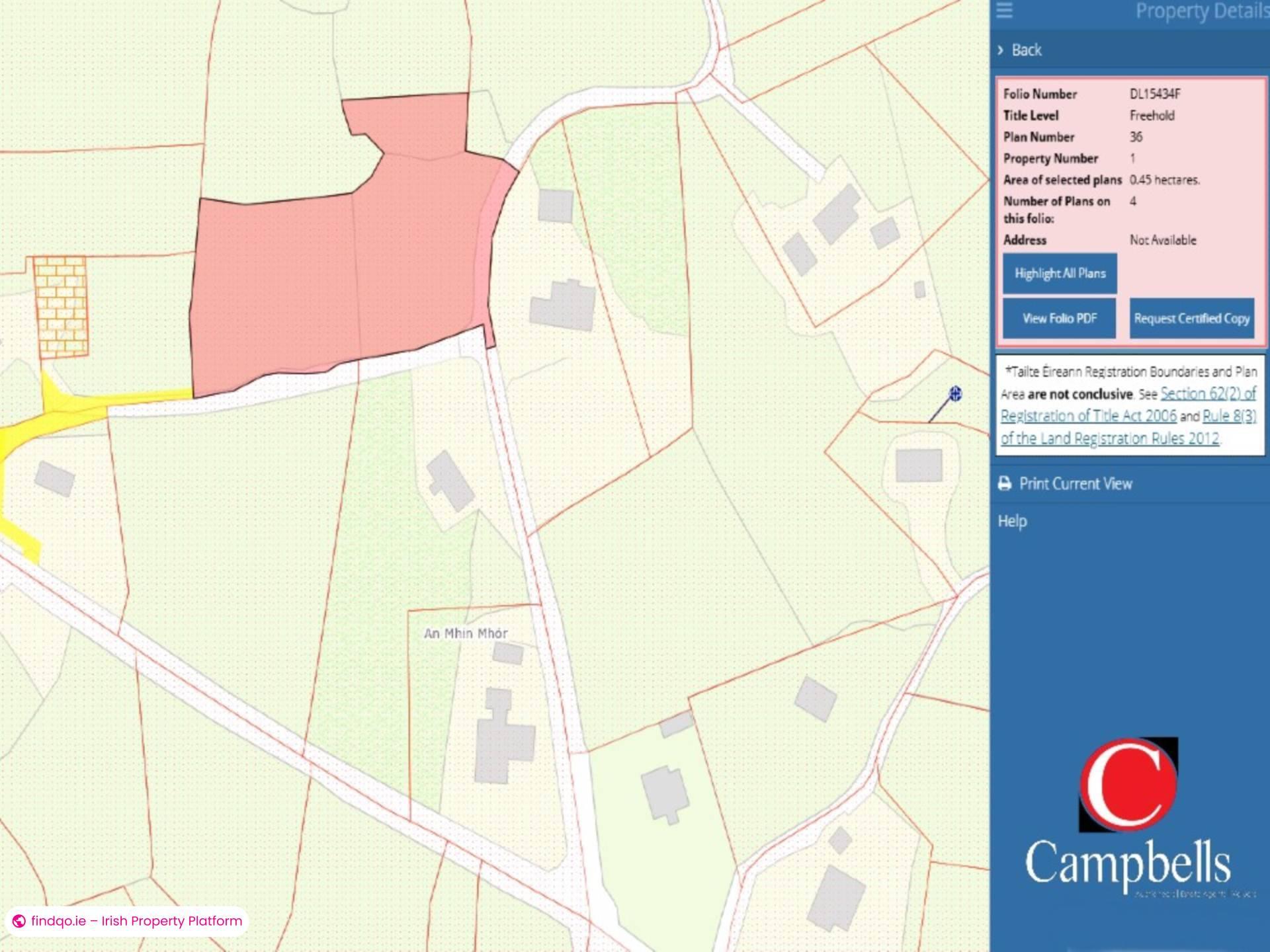Open the View Folio PDF button

click(x=1059, y=318)
